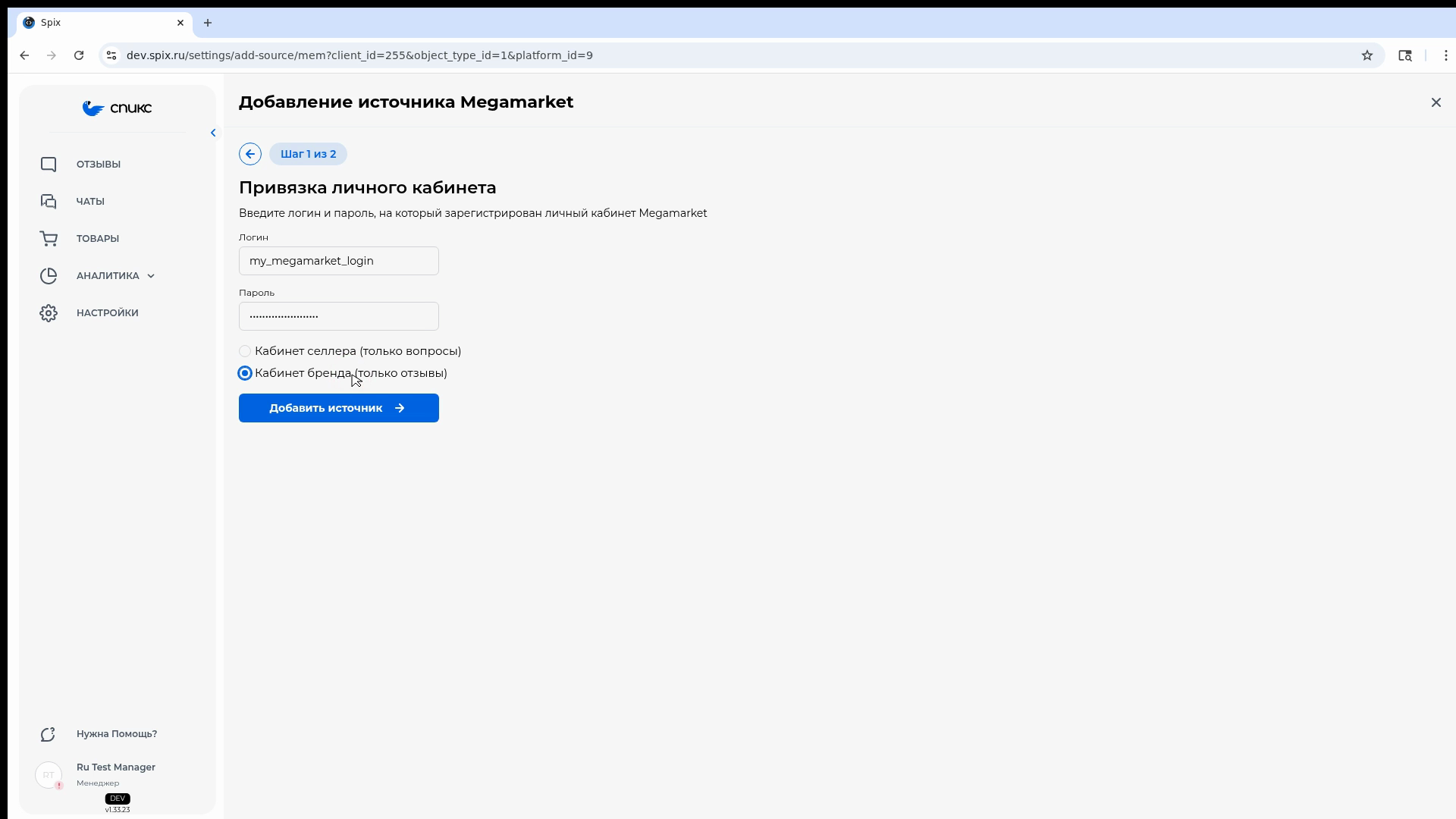Open the Товары section
This screenshot has width=1456, height=819.
pyautogui.click(x=98, y=239)
